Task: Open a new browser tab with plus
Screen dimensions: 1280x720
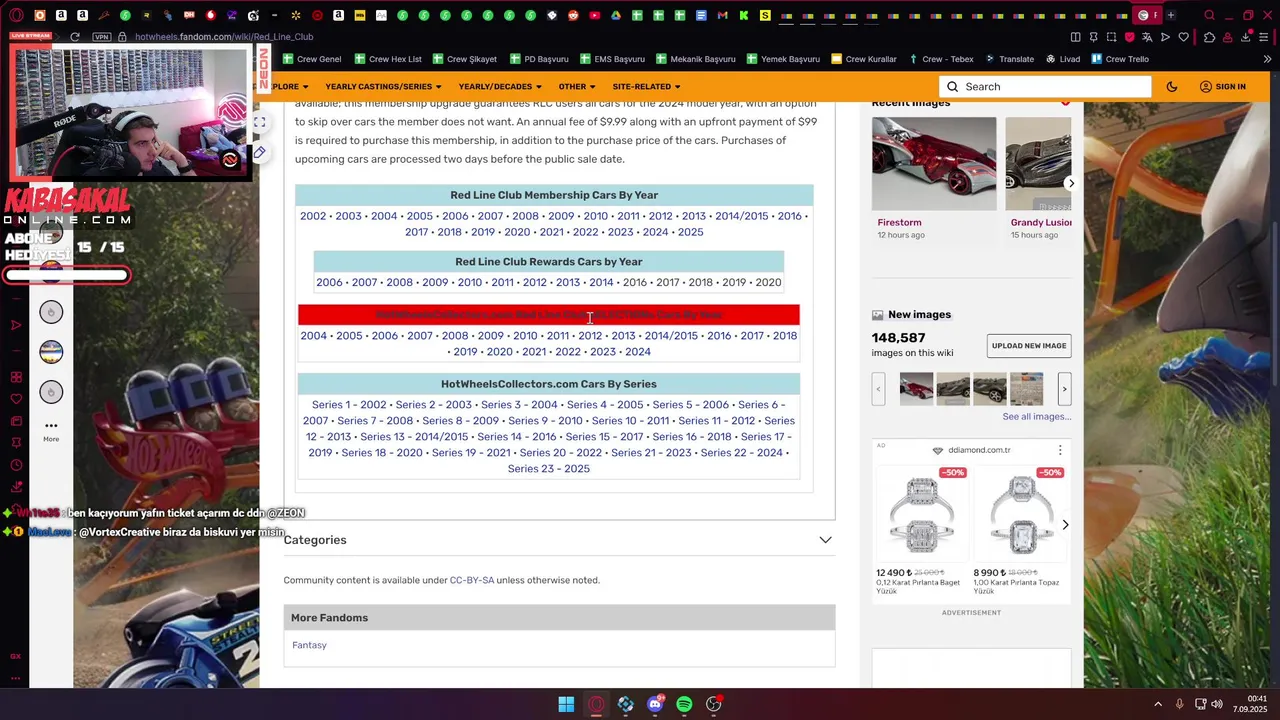Action: [1171, 15]
